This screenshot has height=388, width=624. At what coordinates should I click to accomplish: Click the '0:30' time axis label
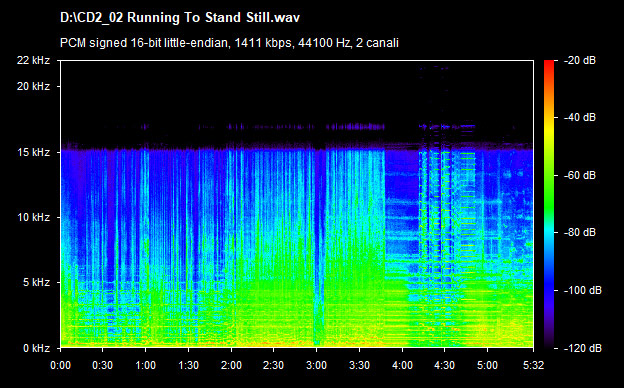pyautogui.click(x=103, y=365)
